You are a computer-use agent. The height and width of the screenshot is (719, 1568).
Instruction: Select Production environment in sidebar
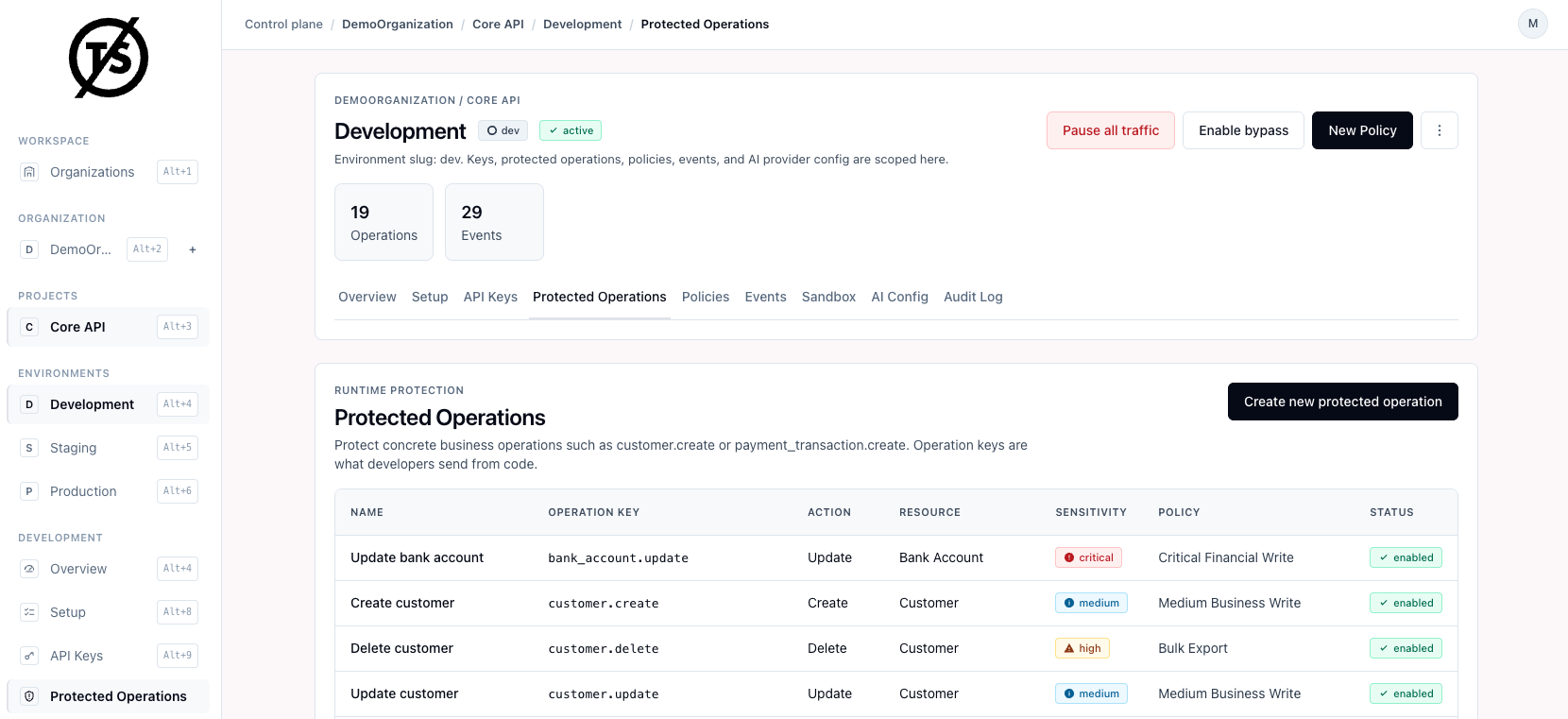click(x=108, y=491)
